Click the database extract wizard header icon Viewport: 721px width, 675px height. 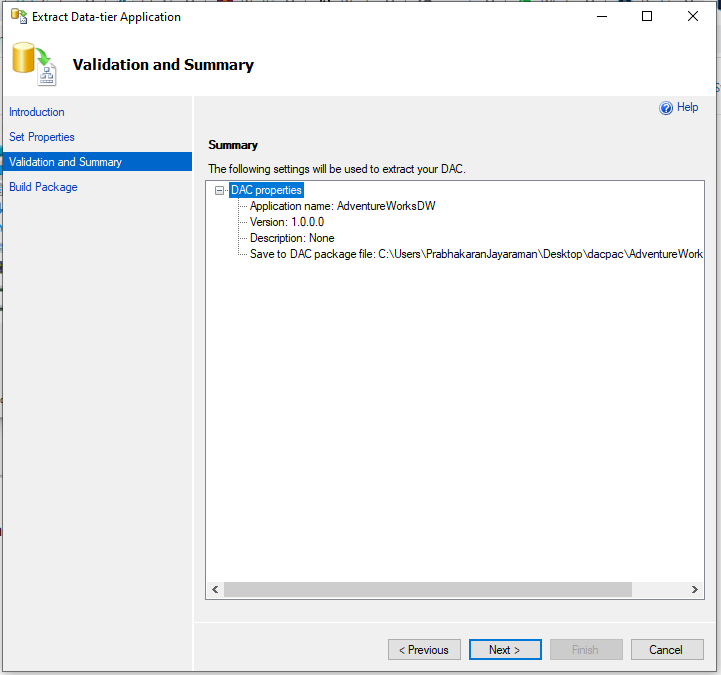click(x=34, y=64)
